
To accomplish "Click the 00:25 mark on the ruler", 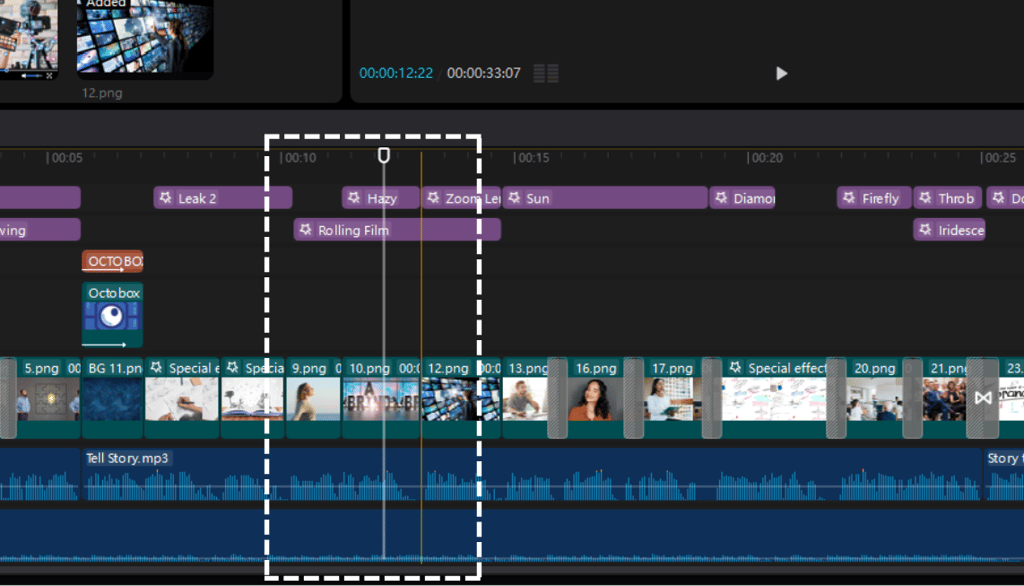I will pyautogui.click(x=999, y=157).
